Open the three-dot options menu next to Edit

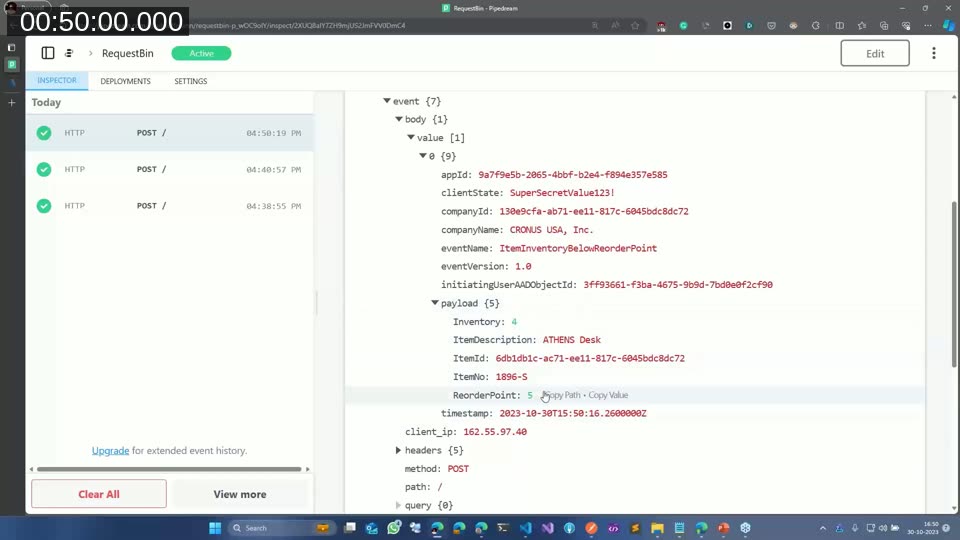pos(934,53)
